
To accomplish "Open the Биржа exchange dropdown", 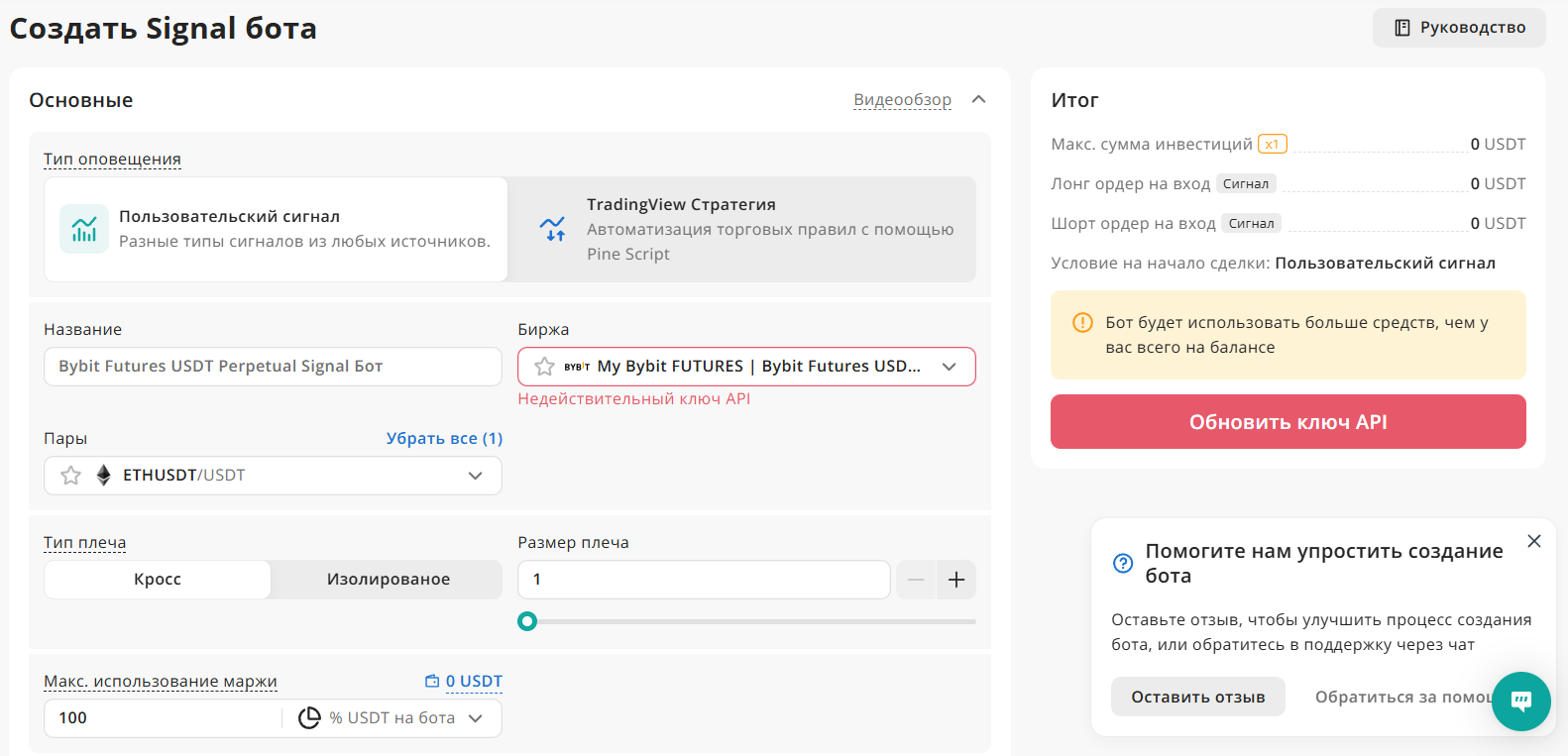I will click(949, 367).
